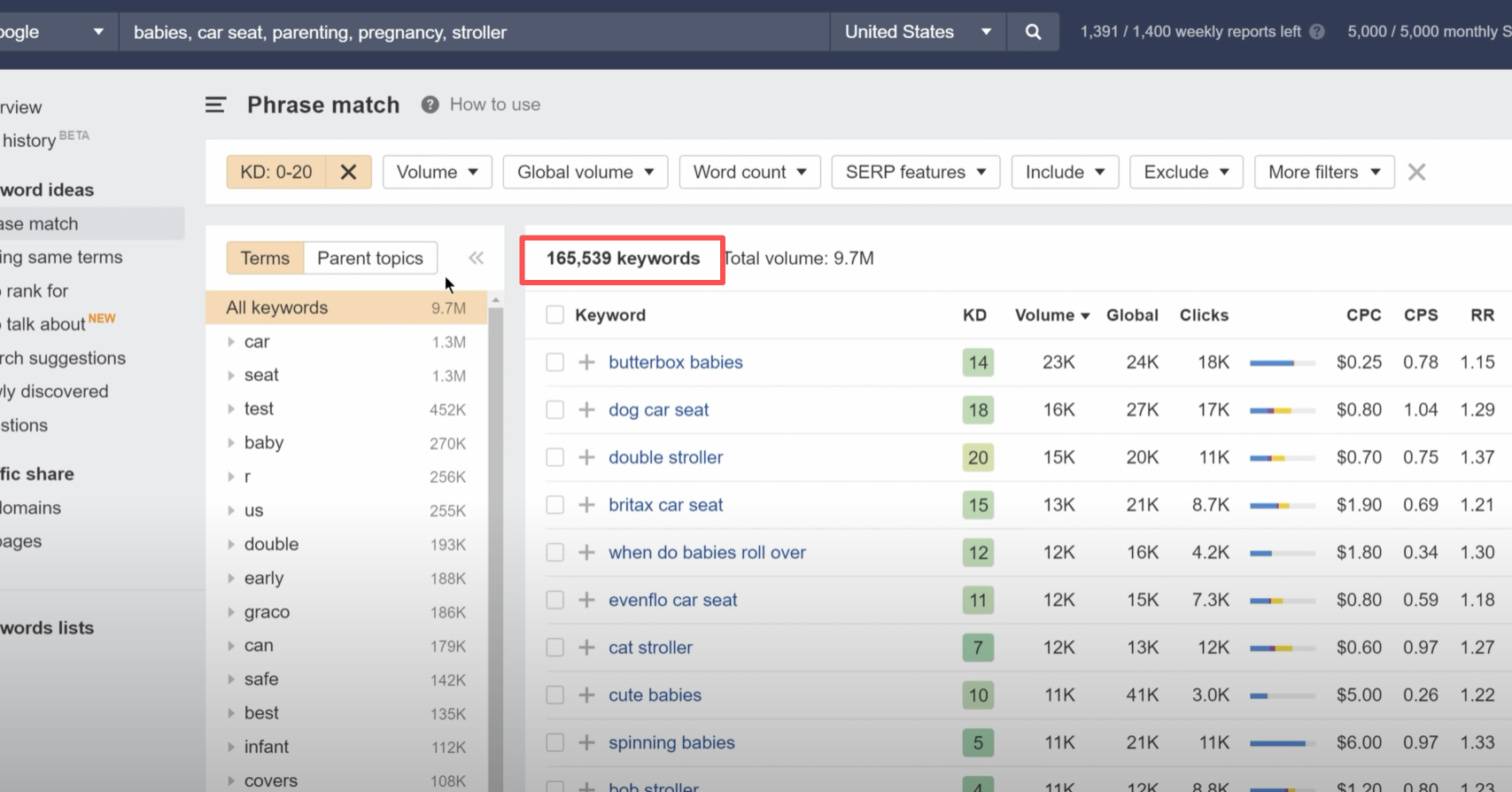This screenshot has width=1512, height=792.
Task: Switch to the Terms tab
Action: (x=265, y=258)
